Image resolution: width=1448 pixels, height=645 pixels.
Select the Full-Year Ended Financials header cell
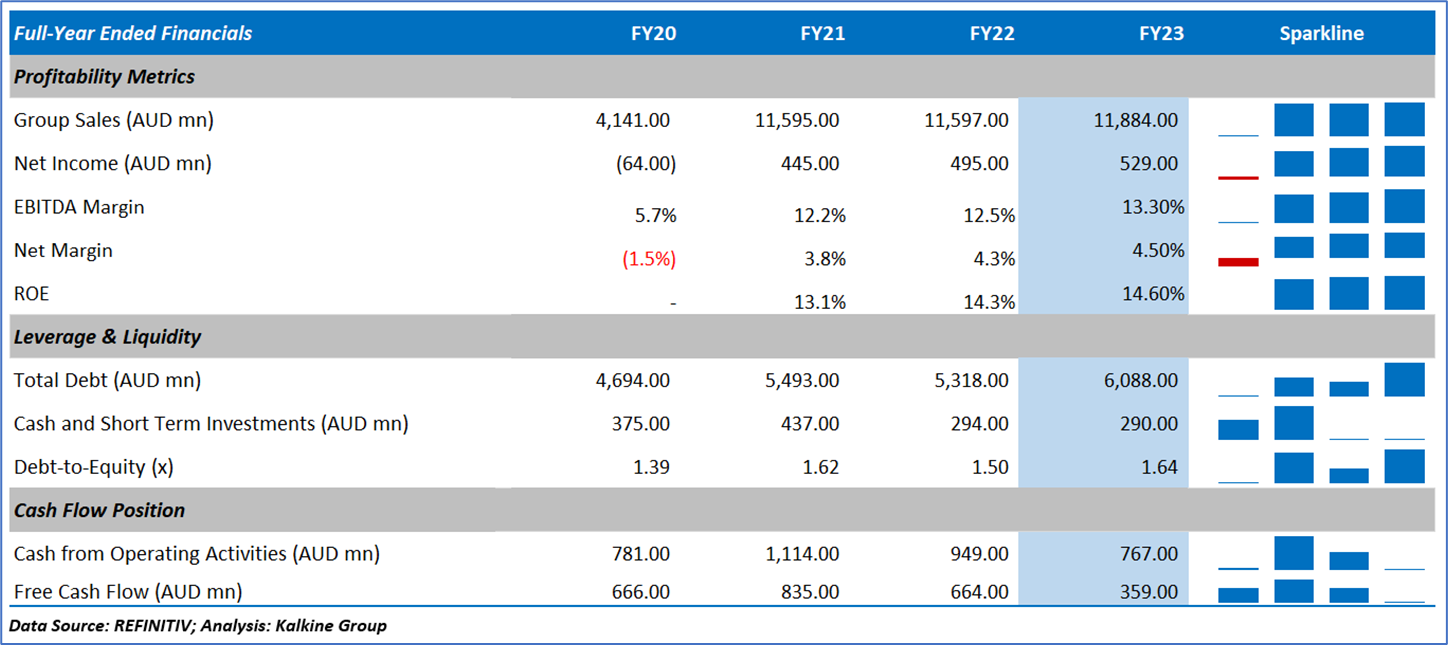(x=133, y=33)
